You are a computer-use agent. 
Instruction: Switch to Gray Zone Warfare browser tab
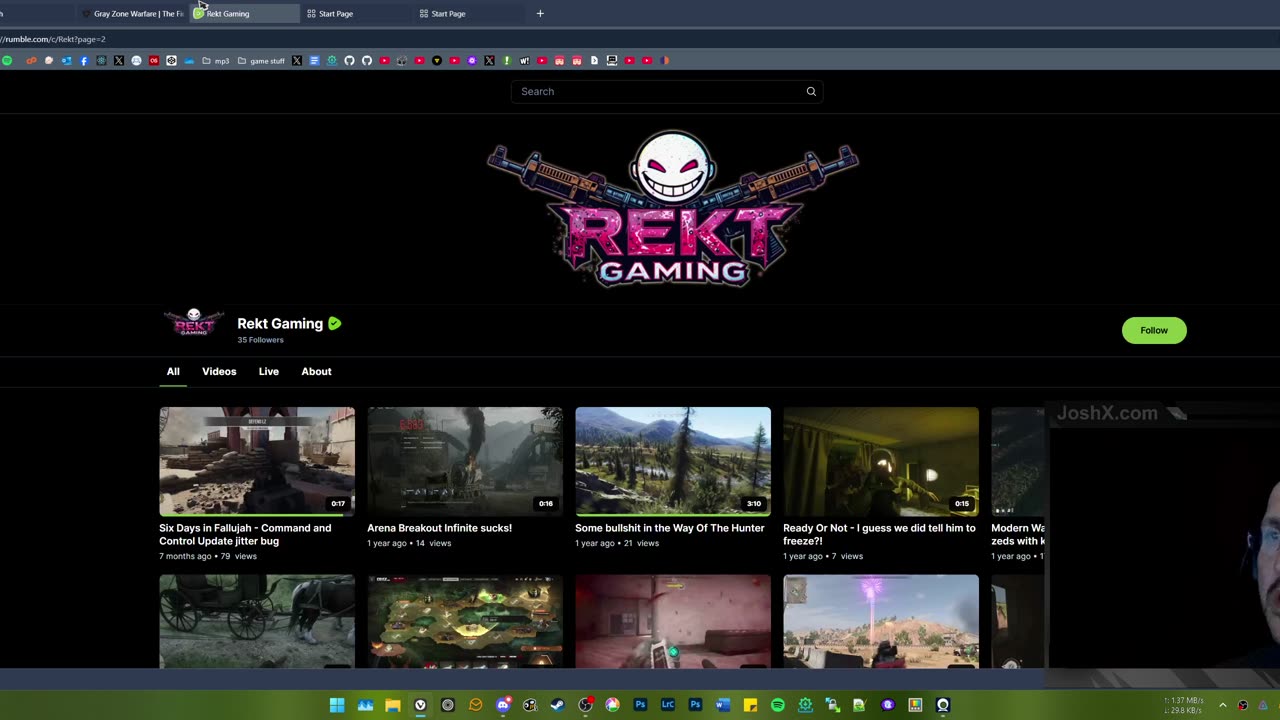(x=133, y=13)
